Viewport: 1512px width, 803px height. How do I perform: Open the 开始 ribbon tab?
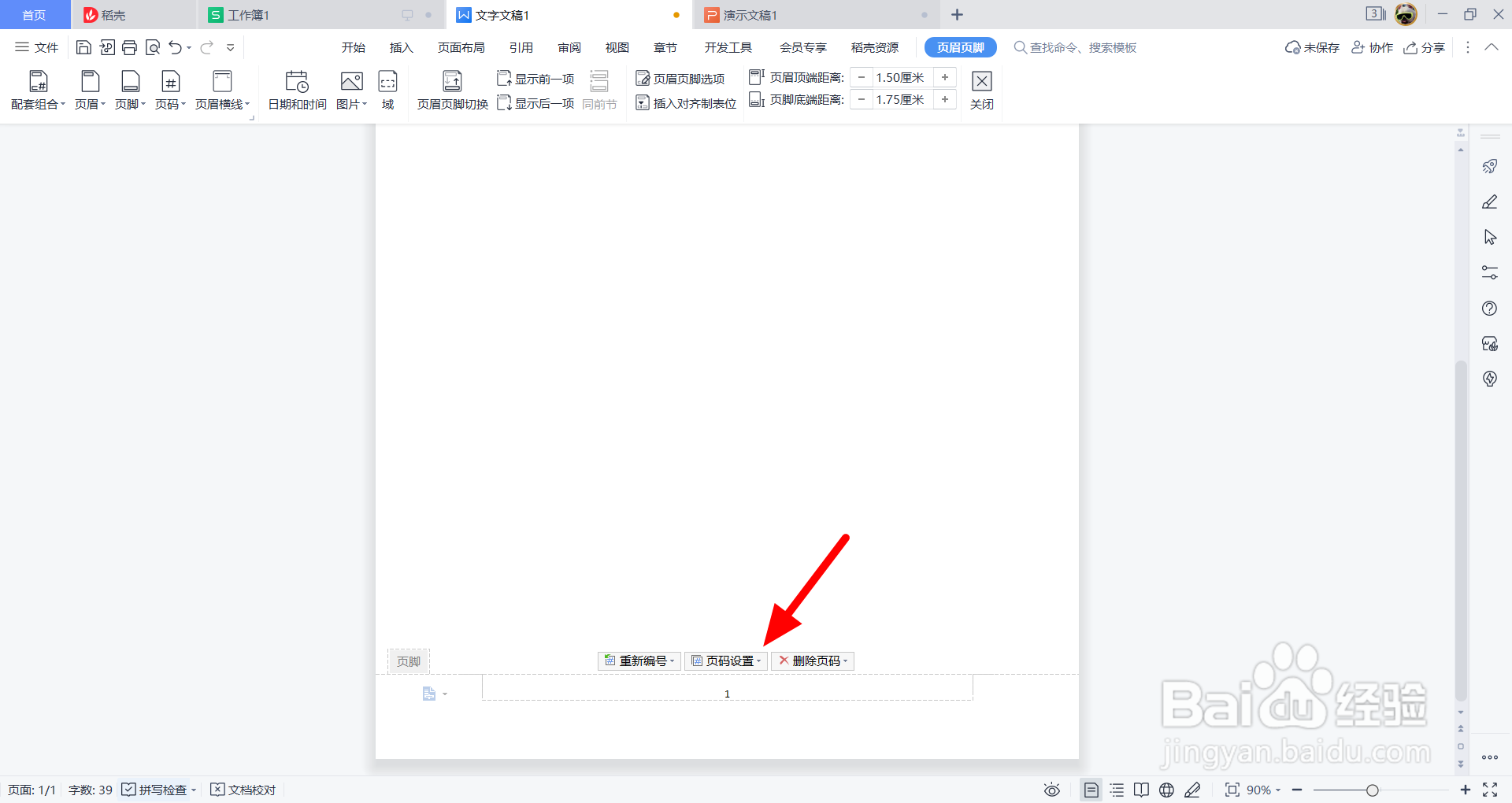(354, 47)
